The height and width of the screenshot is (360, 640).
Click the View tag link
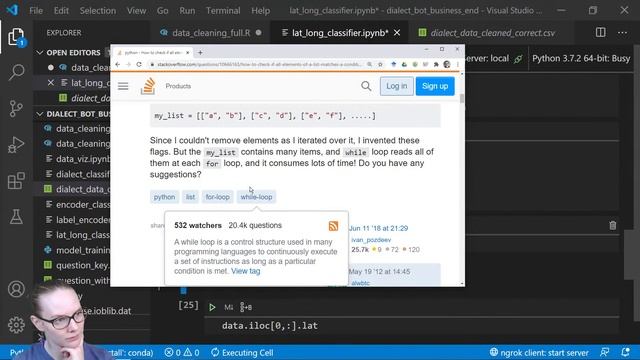246,271
